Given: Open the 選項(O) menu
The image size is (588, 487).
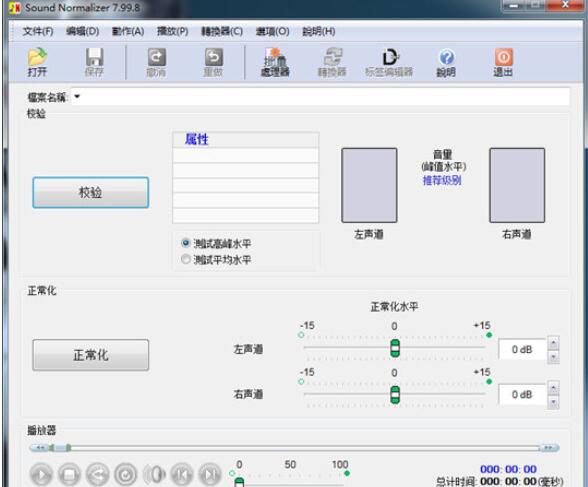Looking at the screenshot, I should pyautogui.click(x=273, y=31).
